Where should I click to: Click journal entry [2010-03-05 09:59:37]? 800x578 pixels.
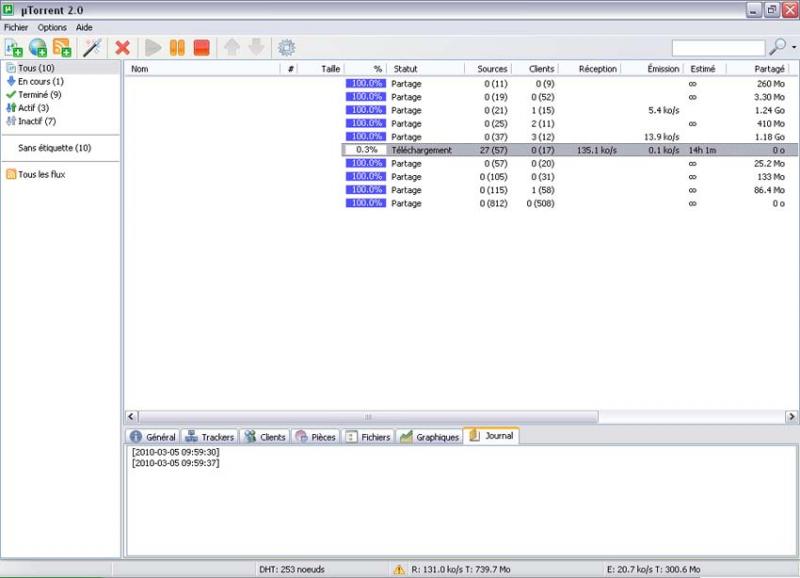(x=176, y=463)
